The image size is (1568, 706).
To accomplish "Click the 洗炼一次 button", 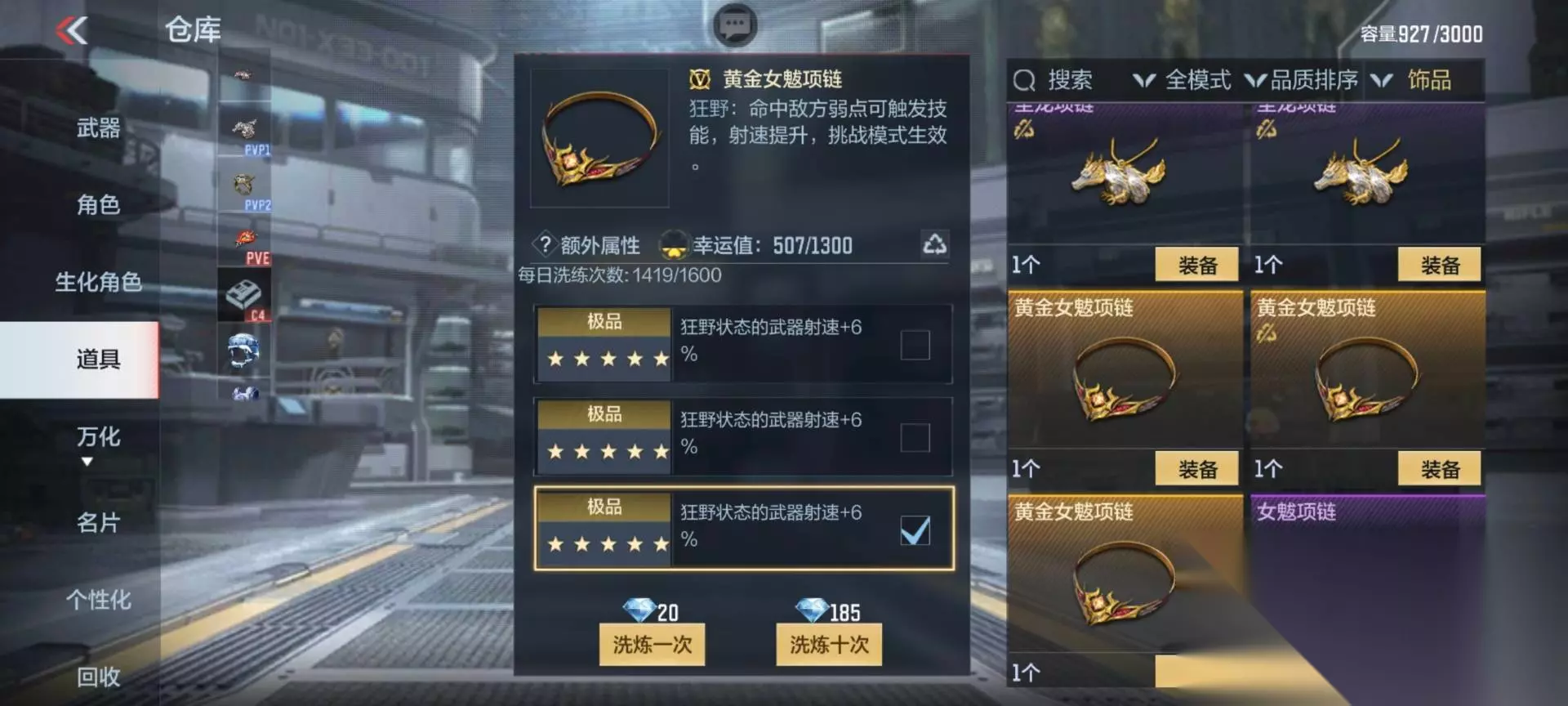I will [x=652, y=645].
